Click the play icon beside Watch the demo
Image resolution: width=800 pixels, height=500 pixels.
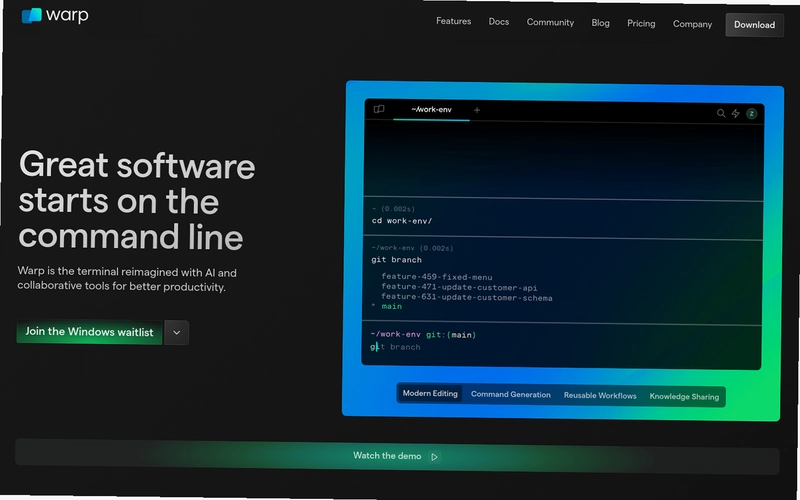(434, 457)
